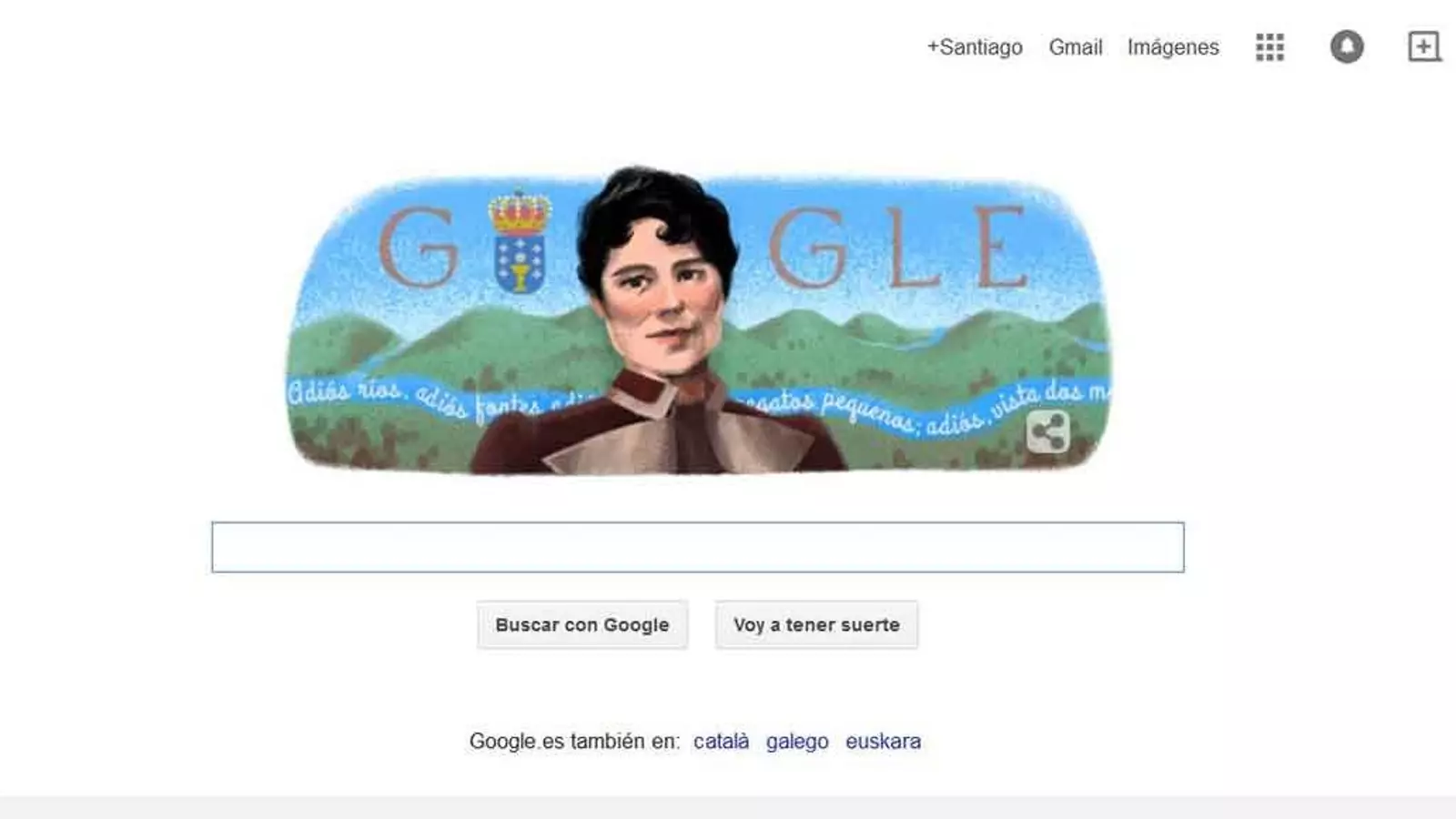Switch Google to galego

tap(797, 742)
